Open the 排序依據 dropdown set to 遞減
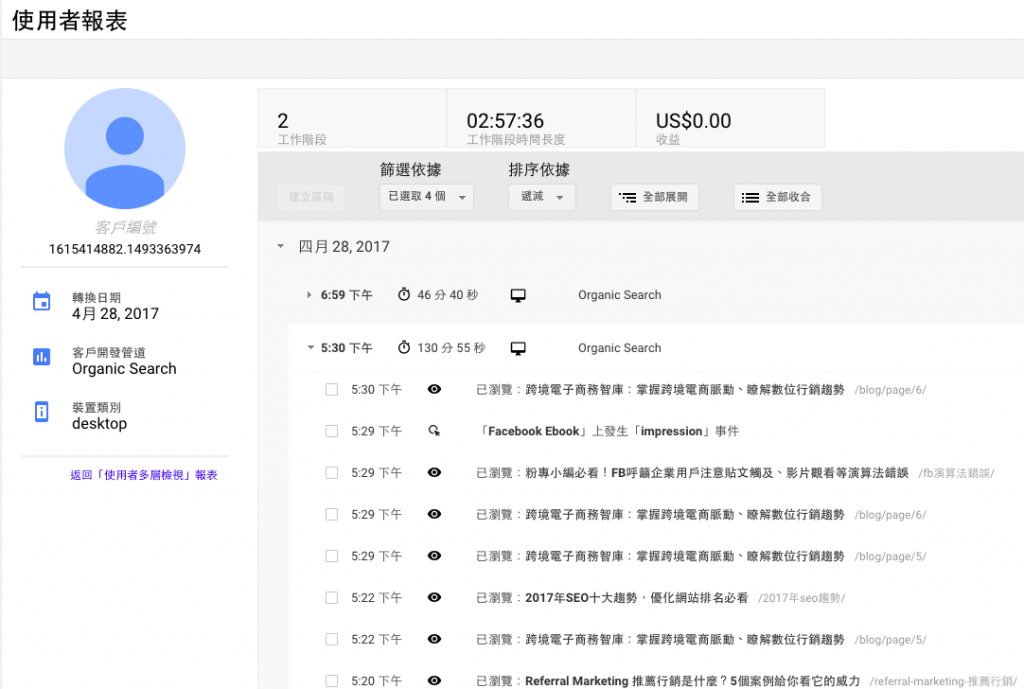Image resolution: width=1024 pixels, height=689 pixels. pyautogui.click(x=542, y=197)
